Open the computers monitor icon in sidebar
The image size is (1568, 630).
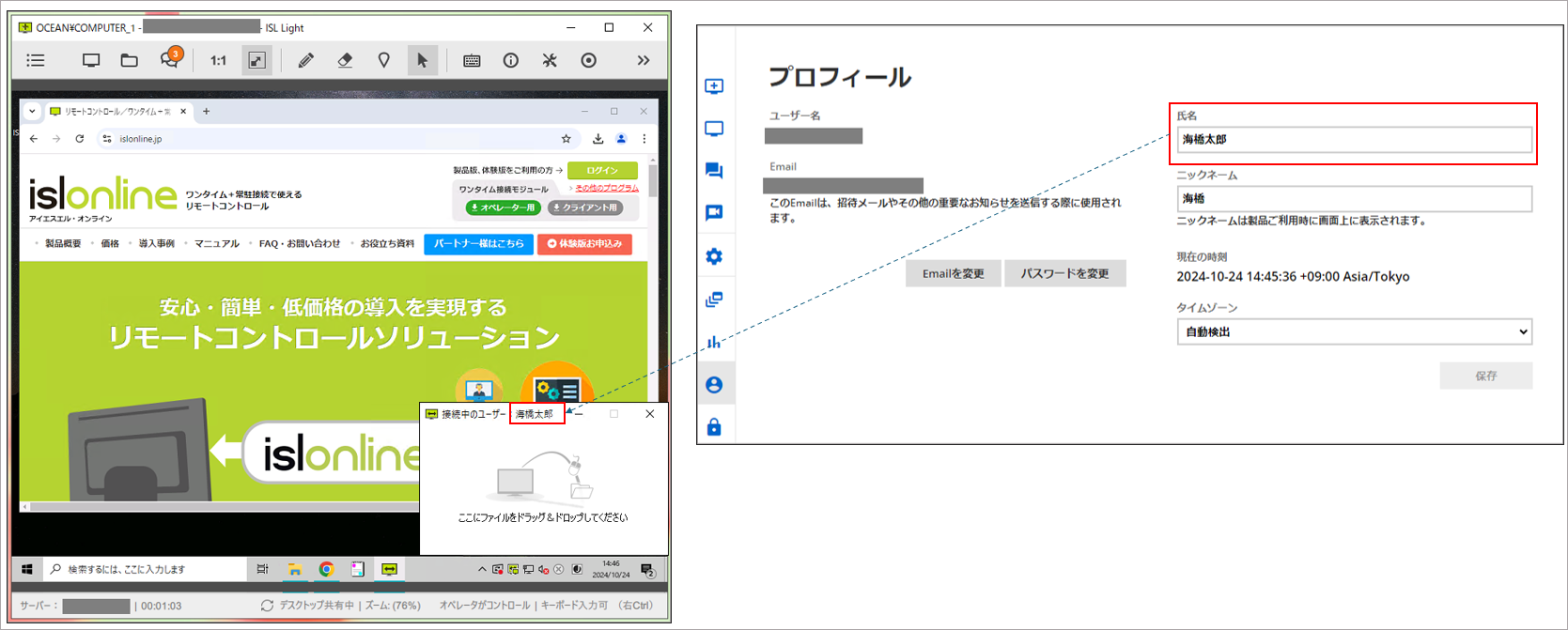point(714,129)
